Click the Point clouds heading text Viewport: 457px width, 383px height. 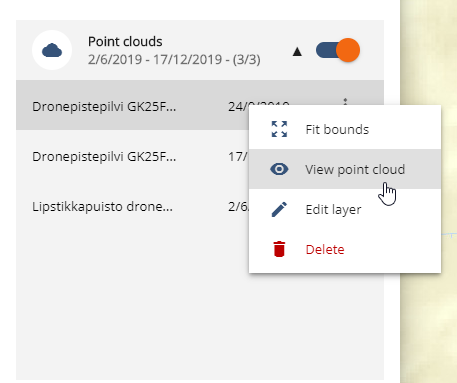tap(125, 42)
